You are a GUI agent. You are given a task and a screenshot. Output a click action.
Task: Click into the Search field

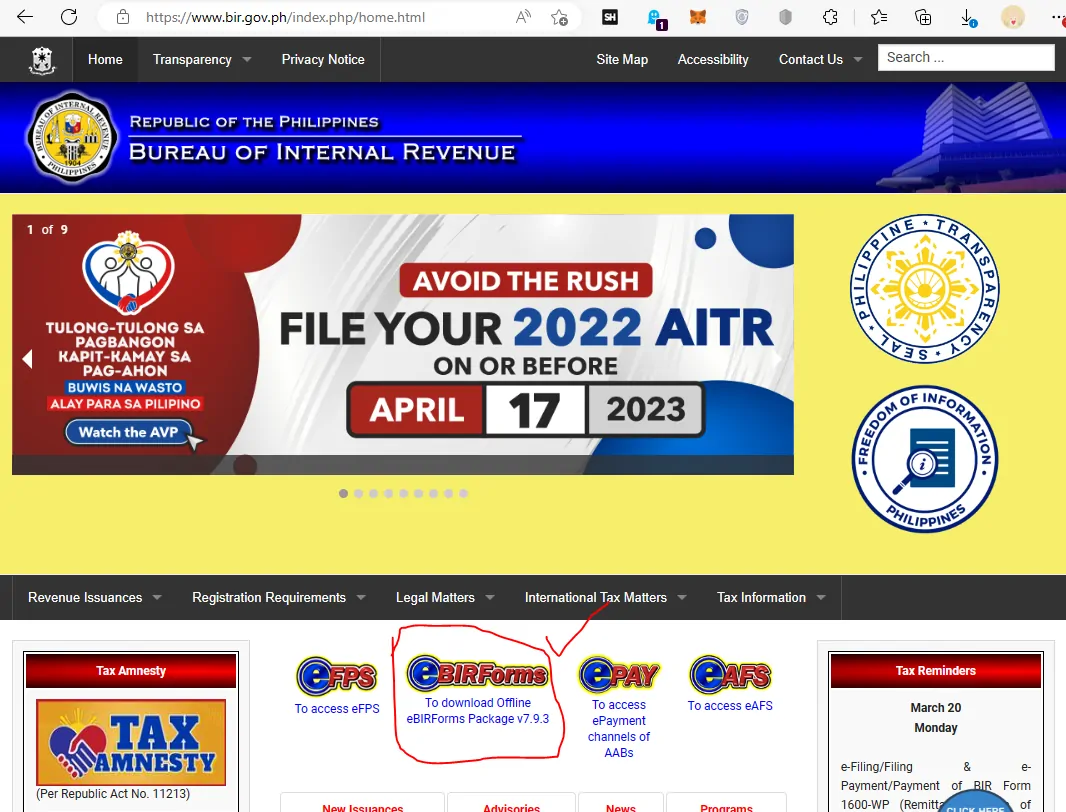(x=966, y=58)
